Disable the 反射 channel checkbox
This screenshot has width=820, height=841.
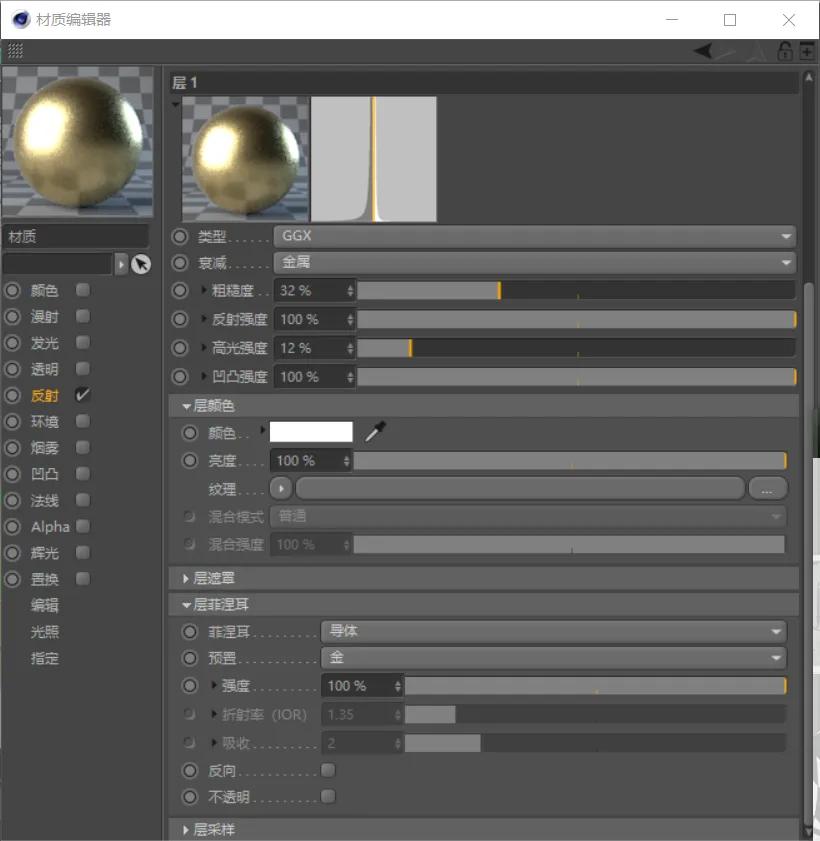click(x=83, y=395)
